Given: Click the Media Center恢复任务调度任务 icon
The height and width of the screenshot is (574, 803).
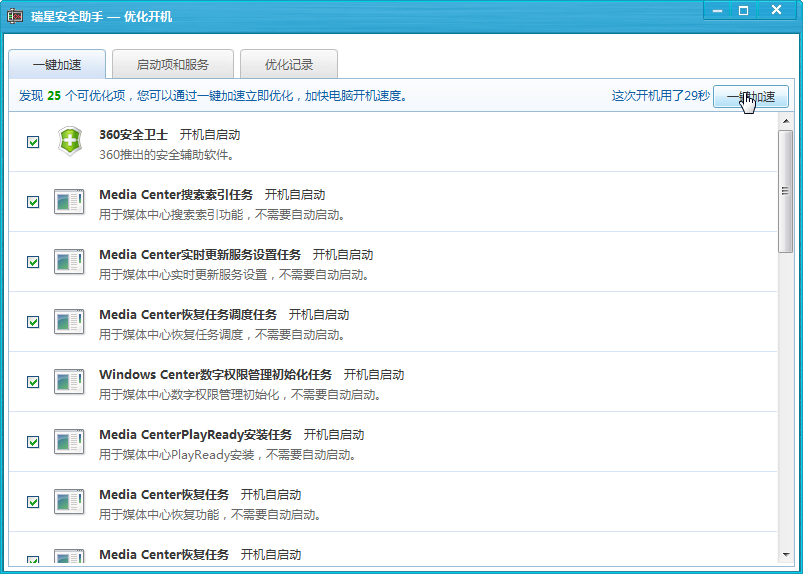Looking at the screenshot, I should coord(69,322).
